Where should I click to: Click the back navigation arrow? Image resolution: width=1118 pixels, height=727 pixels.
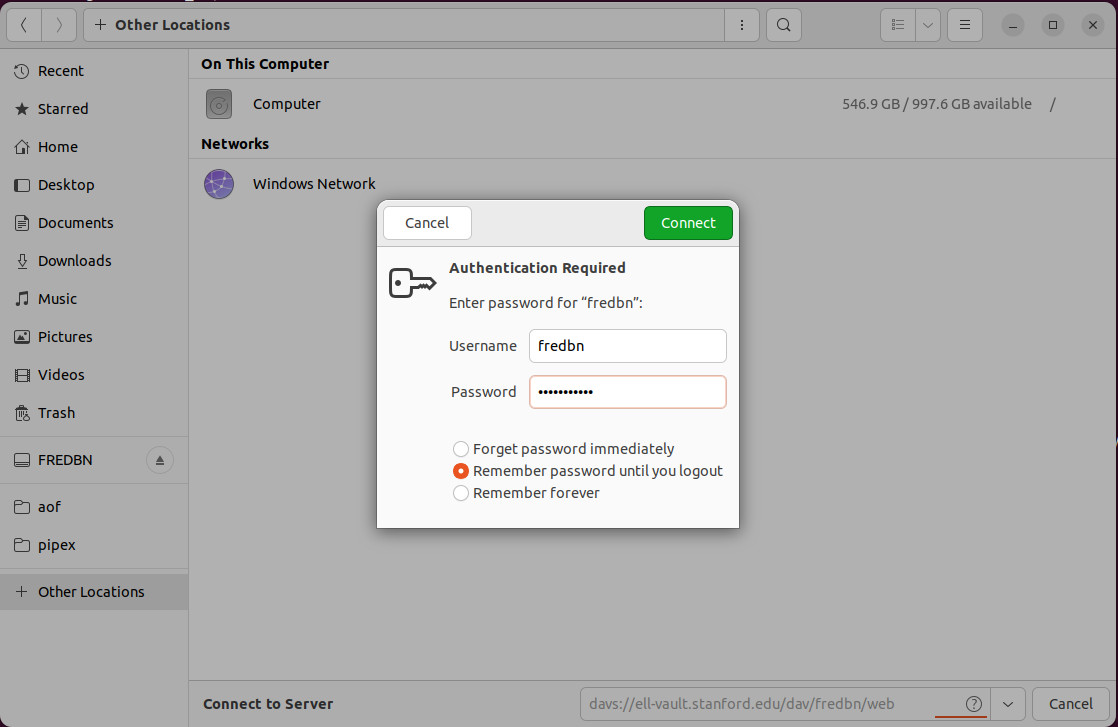tap(24, 25)
